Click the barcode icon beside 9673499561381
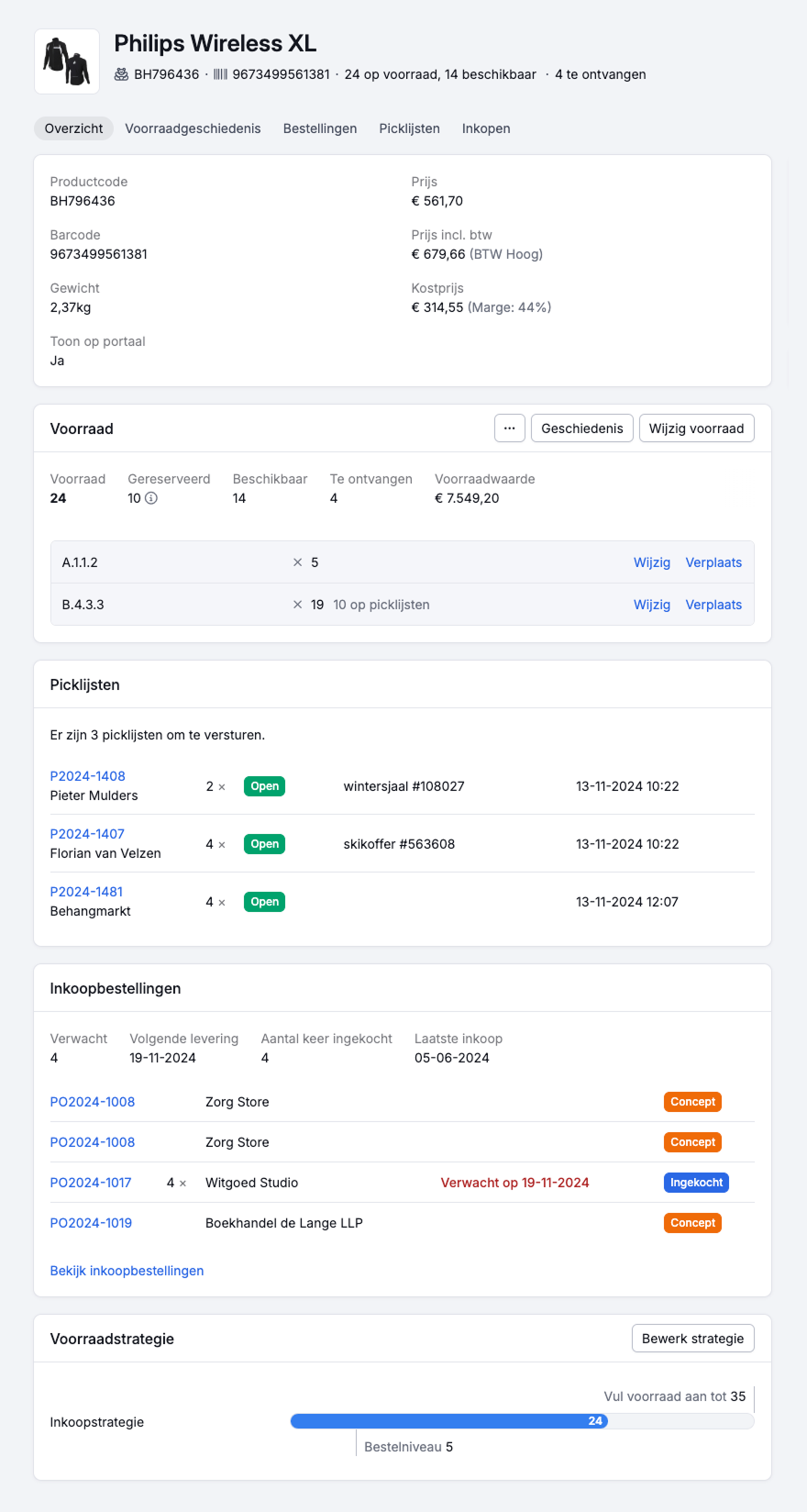Screen dimensions: 807x1512 (x=220, y=74)
